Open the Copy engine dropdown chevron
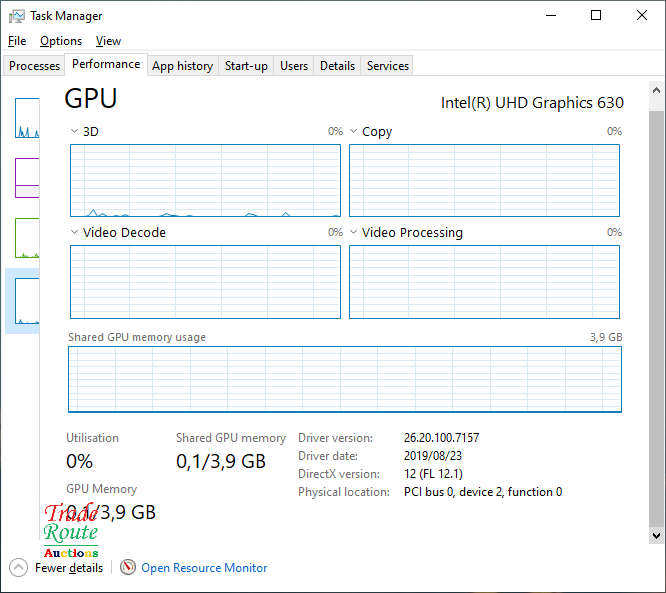This screenshot has height=593, width=666. click(x=353, y=132)
